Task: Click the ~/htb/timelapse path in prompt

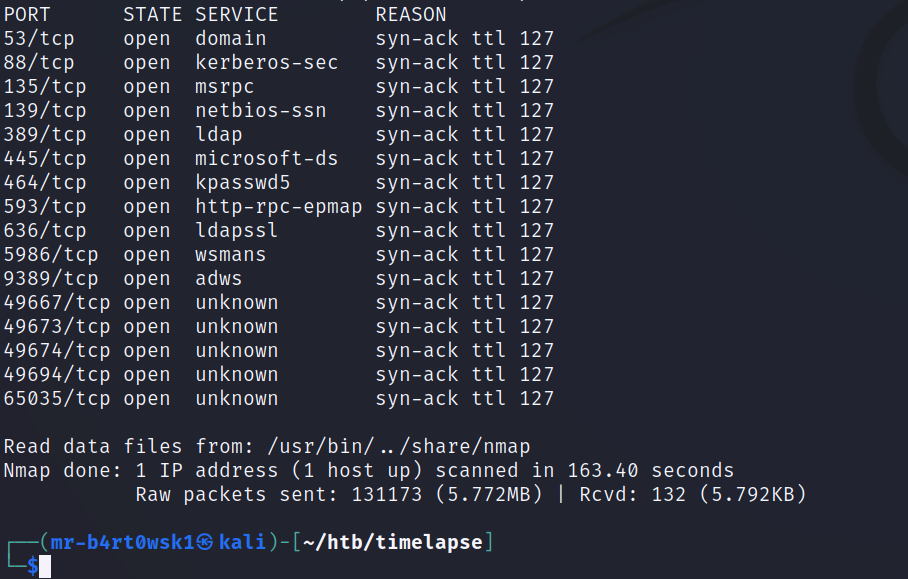Action: [393, 542]
